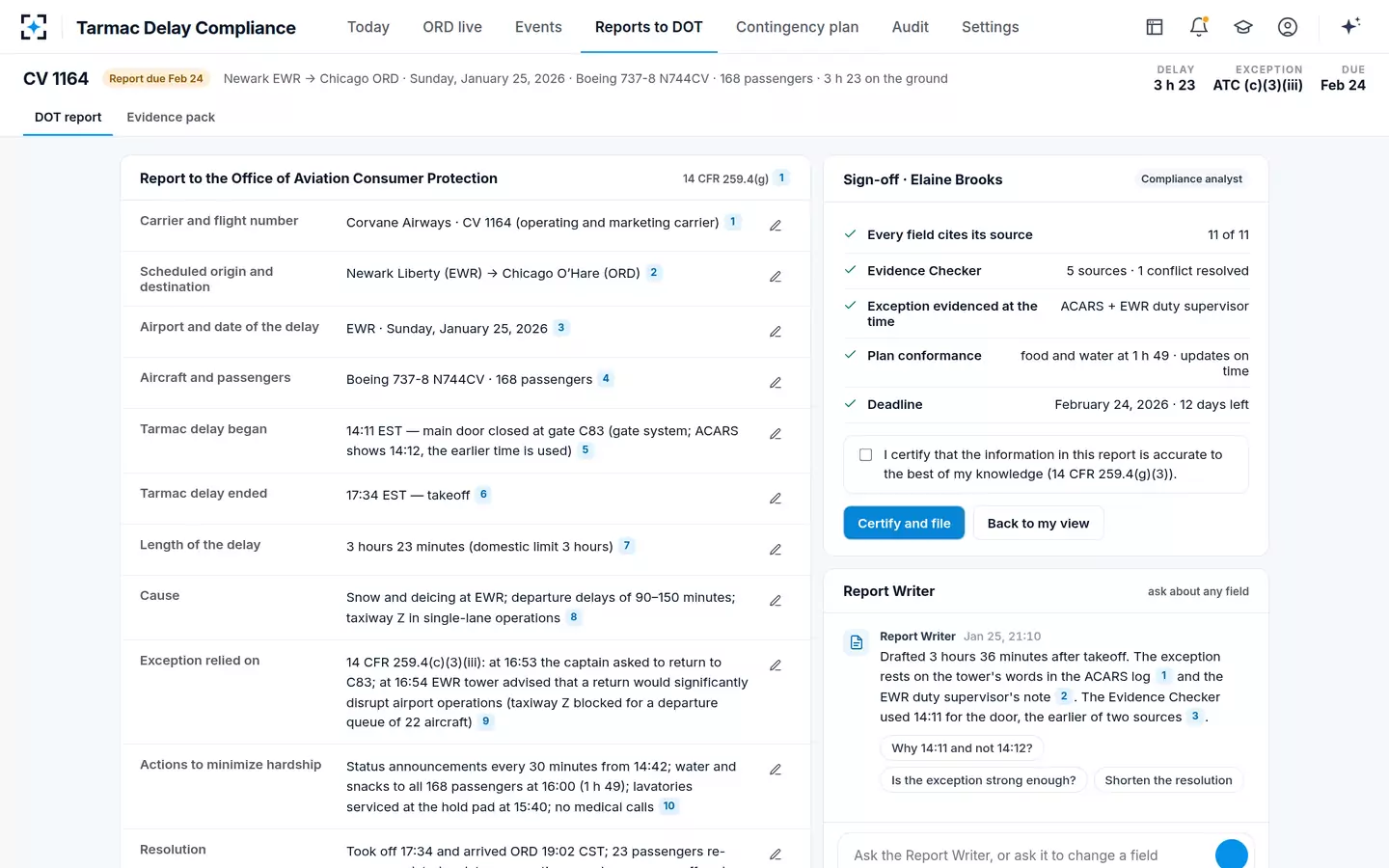Edit the Airport and date of the delay field
The height and width of the screenshot is (868, 1389).
coord(776,332)
